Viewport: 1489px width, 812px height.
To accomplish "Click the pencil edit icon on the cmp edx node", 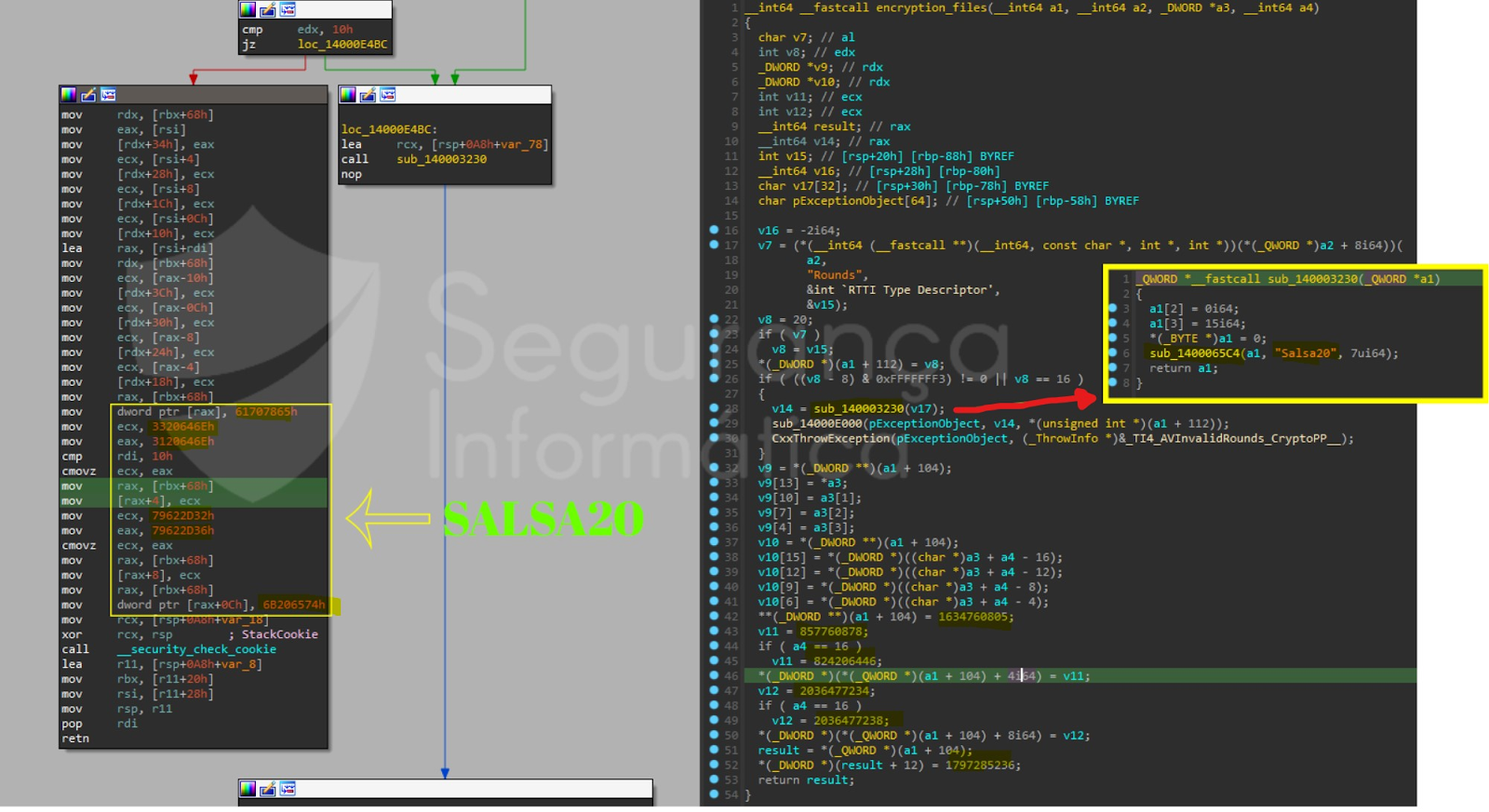I will pyautogui.click(x=267, y=9).
